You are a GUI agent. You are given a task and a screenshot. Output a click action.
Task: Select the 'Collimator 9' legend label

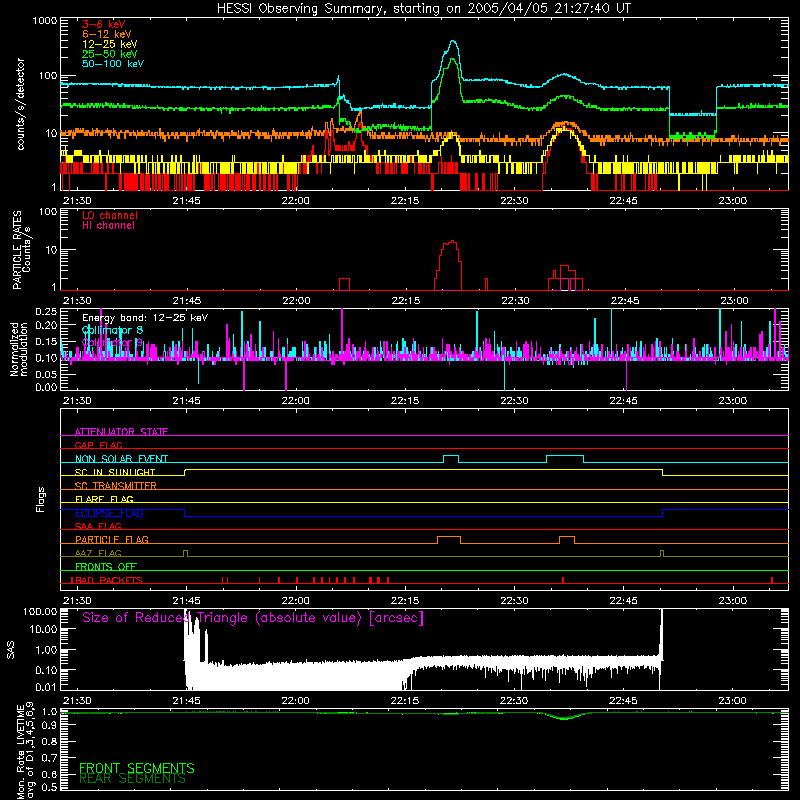coord(112,342)
